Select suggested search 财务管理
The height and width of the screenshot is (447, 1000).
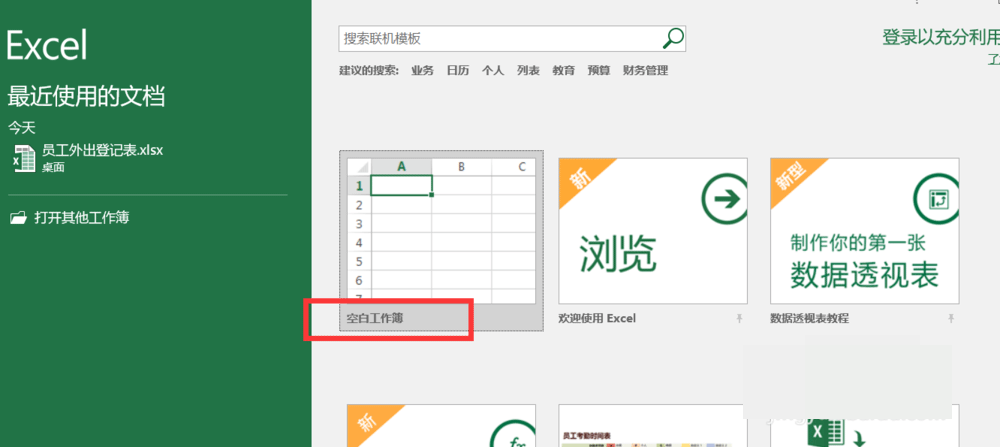click(x=645, y=71)
